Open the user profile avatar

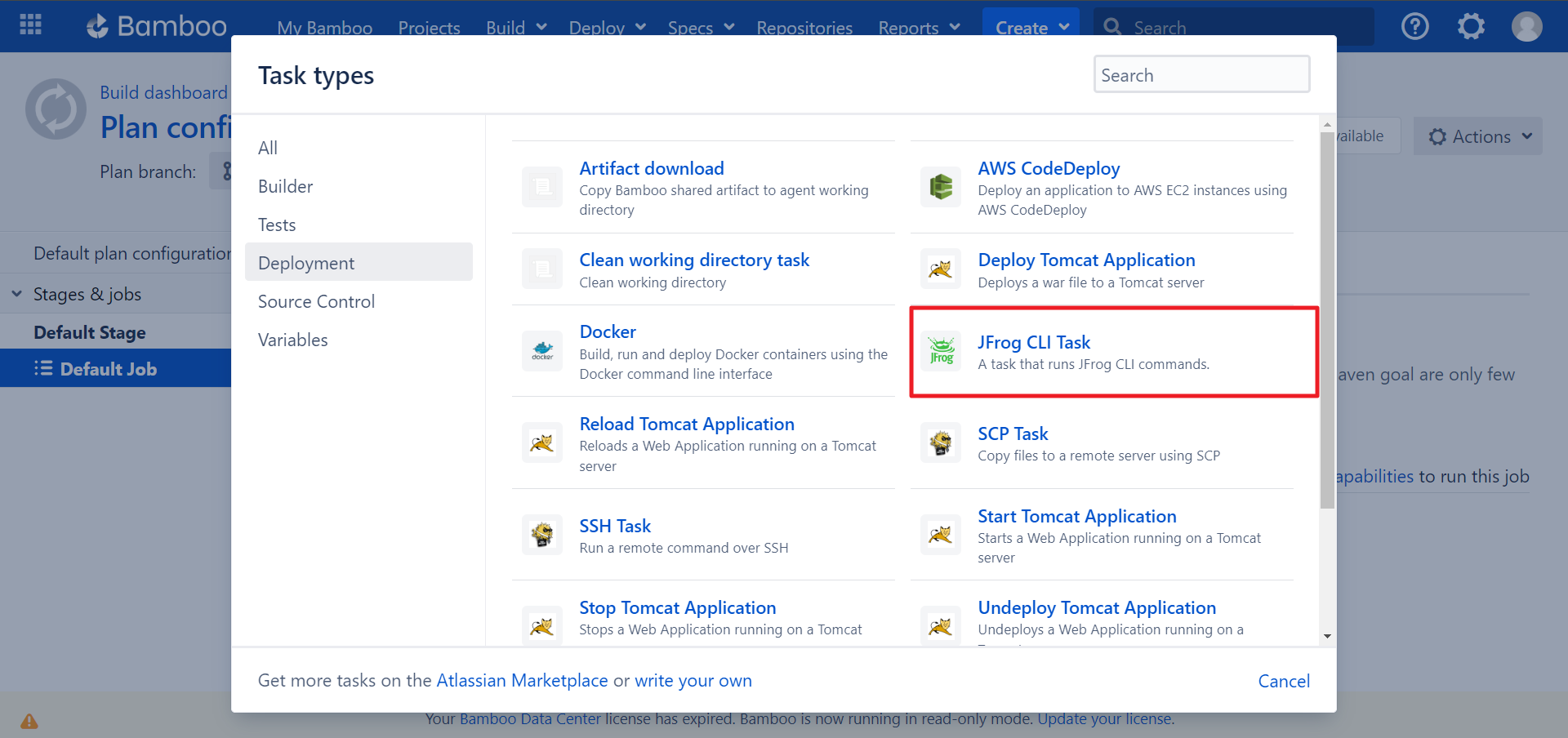pyautogui.click(x=1526, y=26)
